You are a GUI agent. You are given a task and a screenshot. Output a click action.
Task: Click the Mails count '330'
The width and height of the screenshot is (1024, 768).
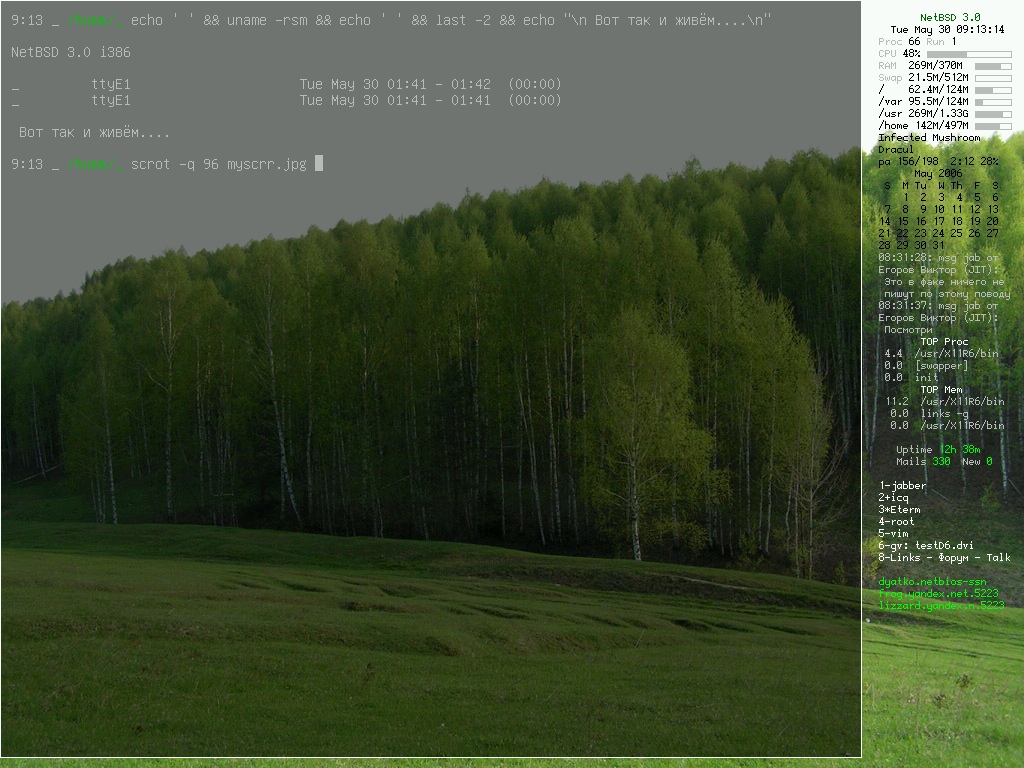click(x=941, y=462)
